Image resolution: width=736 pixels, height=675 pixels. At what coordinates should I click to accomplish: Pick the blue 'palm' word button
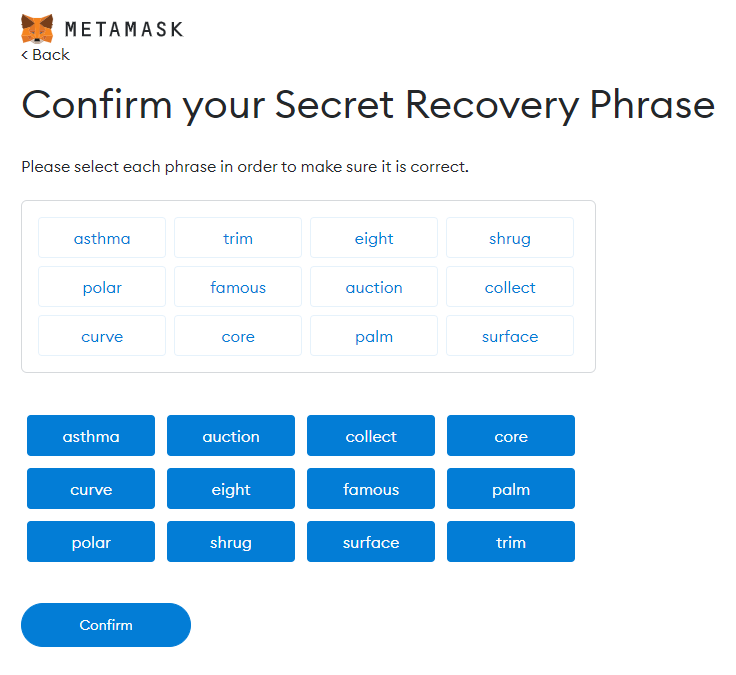coord(511,489)
